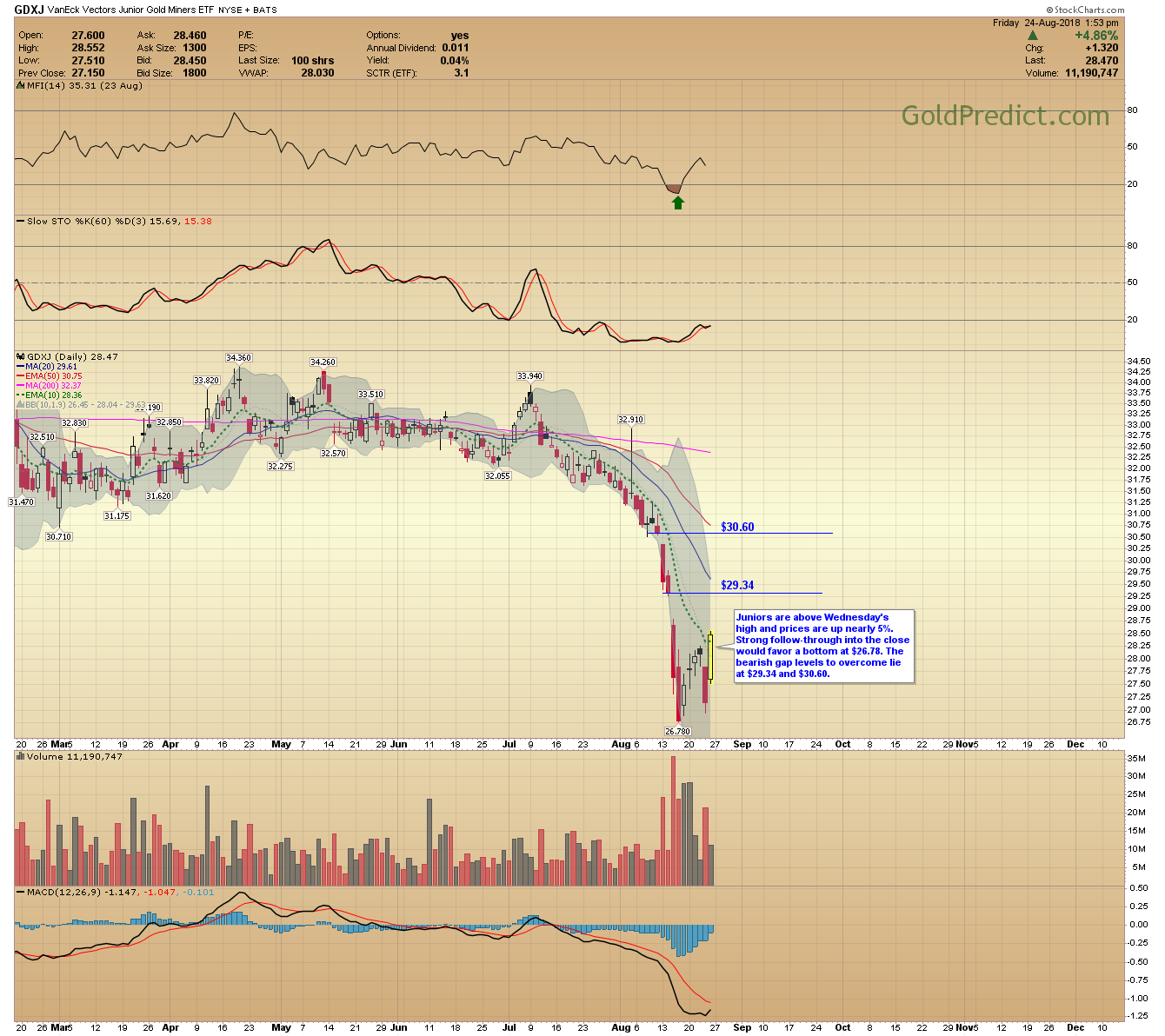The width and height of the screenshot is (1165, 1036).
Task: Click the Oct label on the bottom date axis
Action: pyautogui.click(x=843, y=1027)
